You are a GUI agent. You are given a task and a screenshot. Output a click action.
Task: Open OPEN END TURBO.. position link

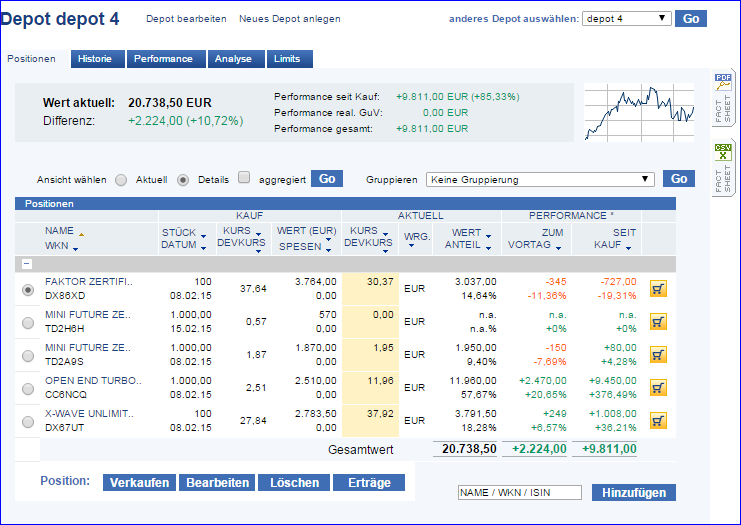point(93,381)
